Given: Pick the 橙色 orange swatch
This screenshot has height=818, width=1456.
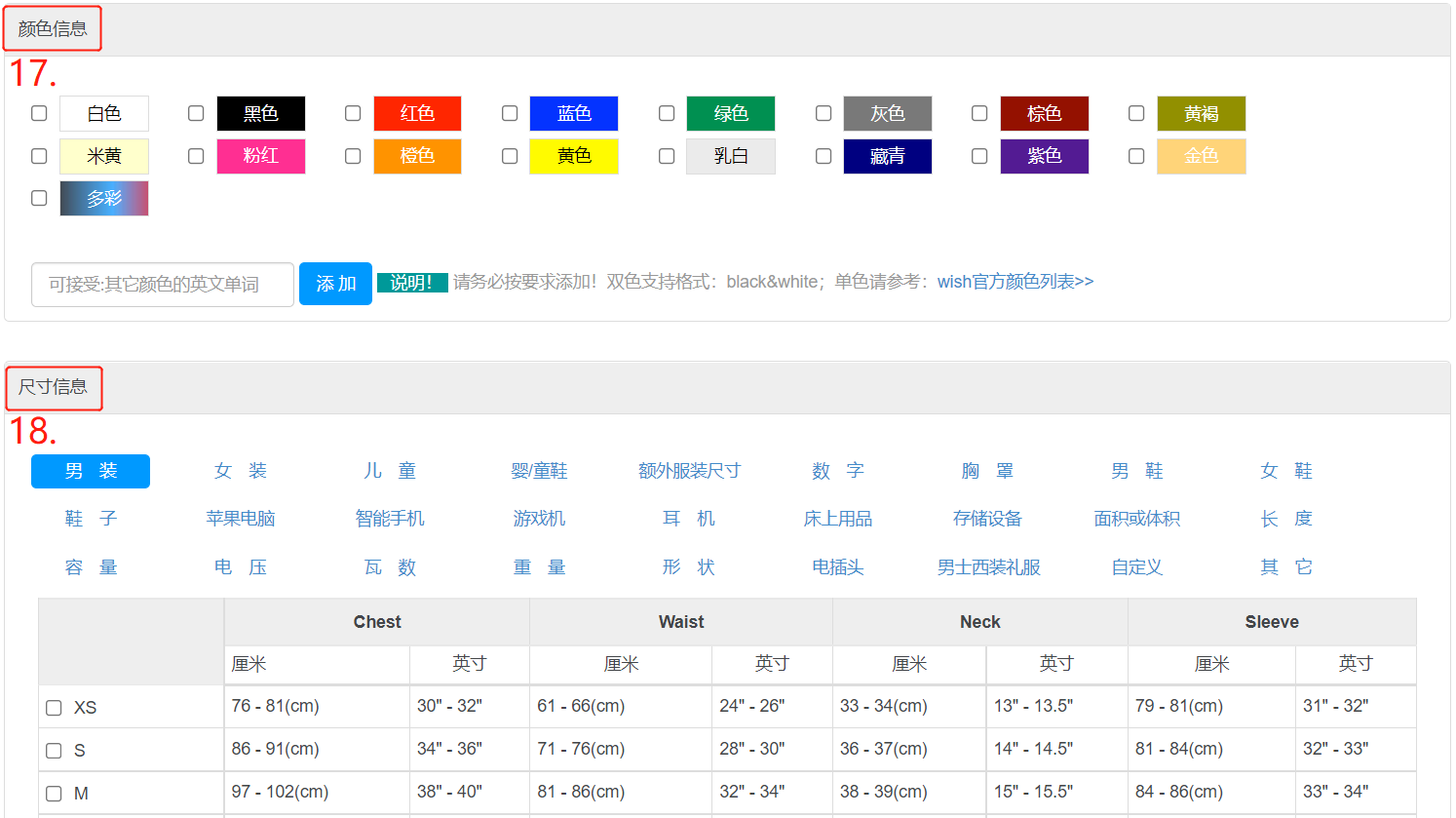Looking at the screenshot, I should coord(417,156).
